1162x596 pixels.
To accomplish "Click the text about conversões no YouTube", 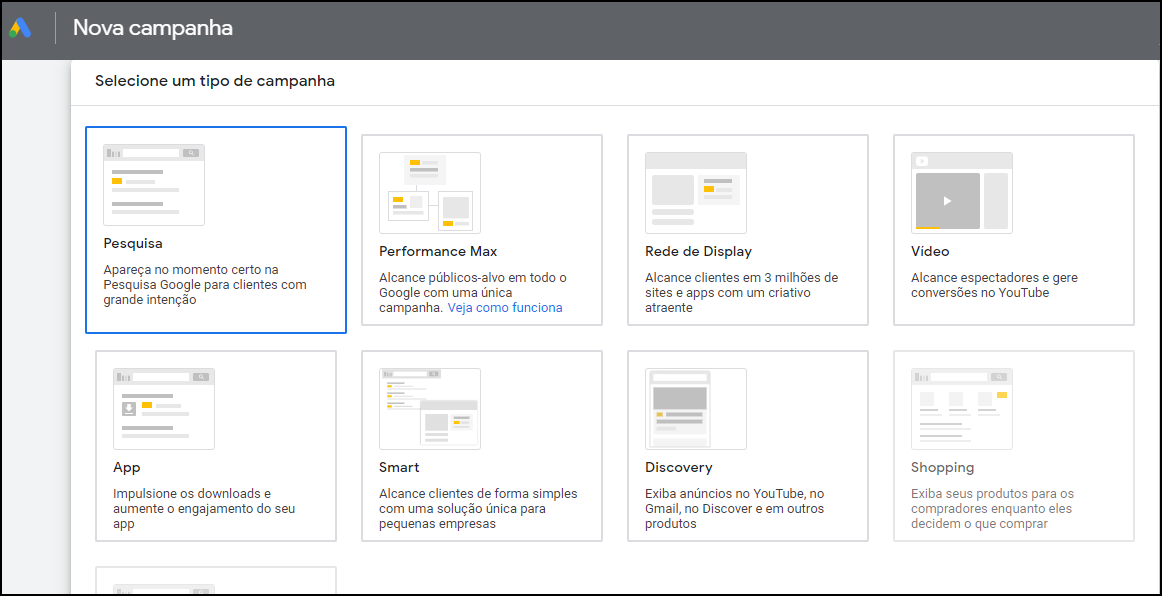I will pyautogui.click(x=995, y=285).
